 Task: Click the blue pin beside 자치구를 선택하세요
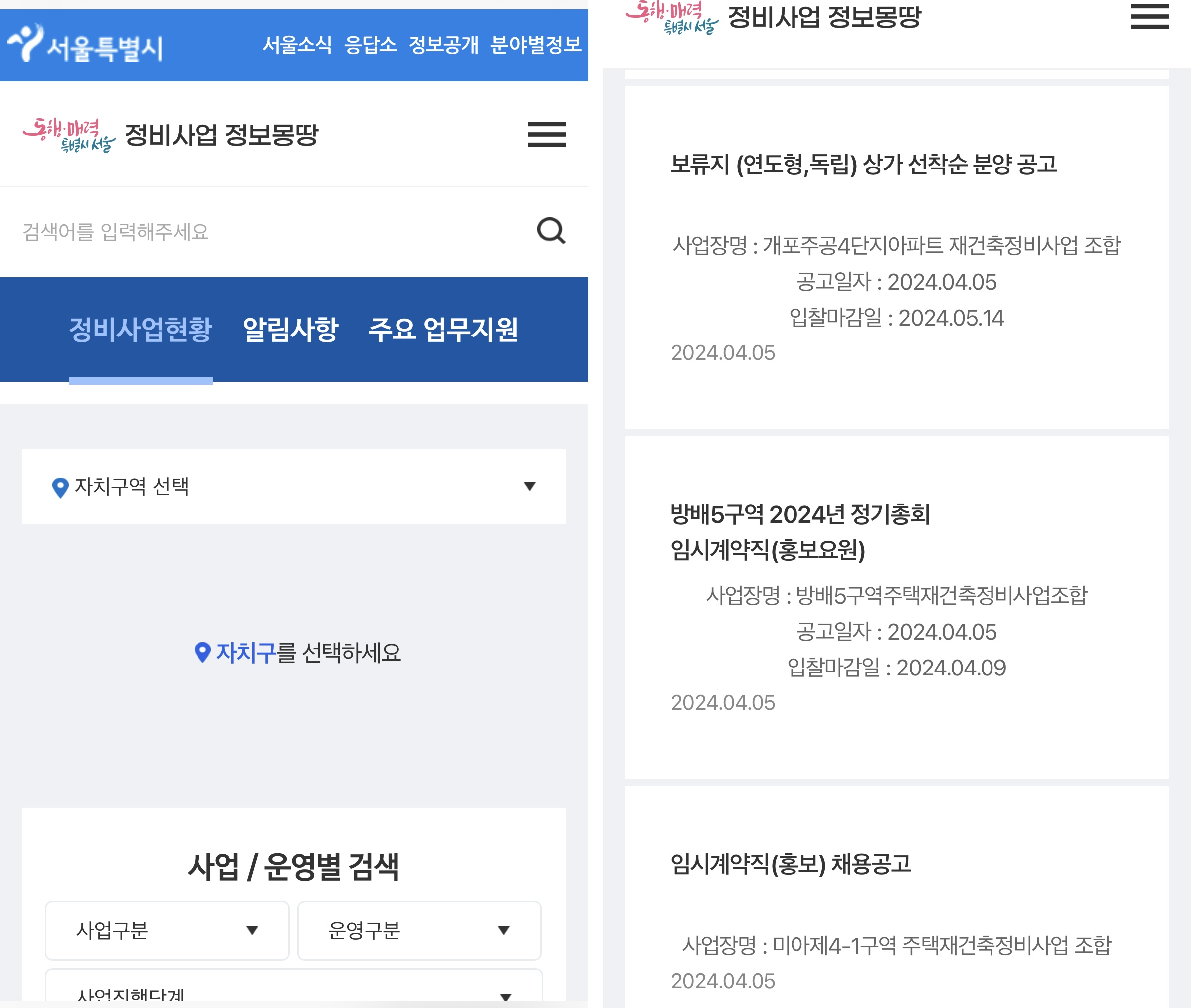[202, 652]
